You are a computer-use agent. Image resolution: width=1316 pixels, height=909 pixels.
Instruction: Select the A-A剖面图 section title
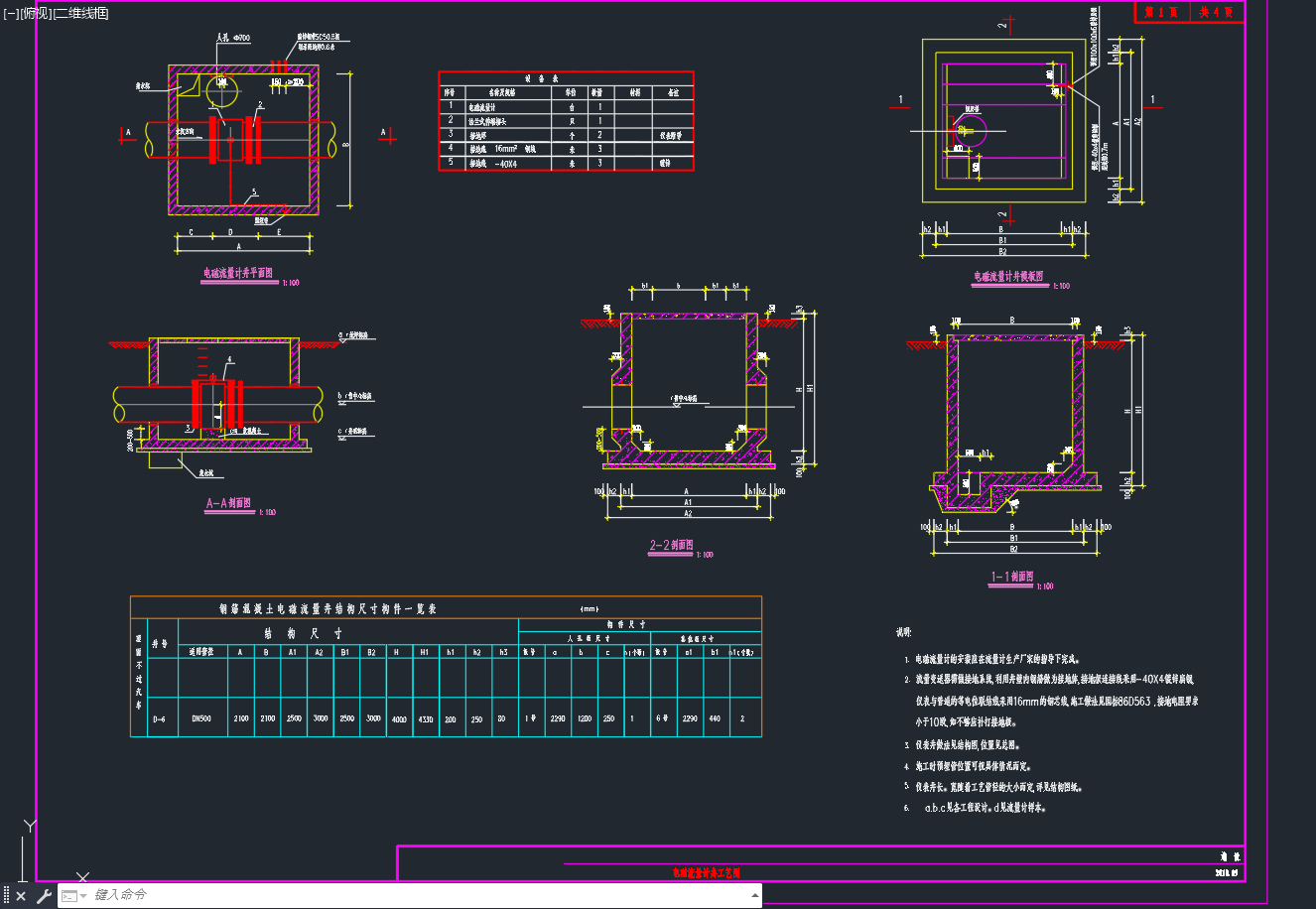(228, 503)
